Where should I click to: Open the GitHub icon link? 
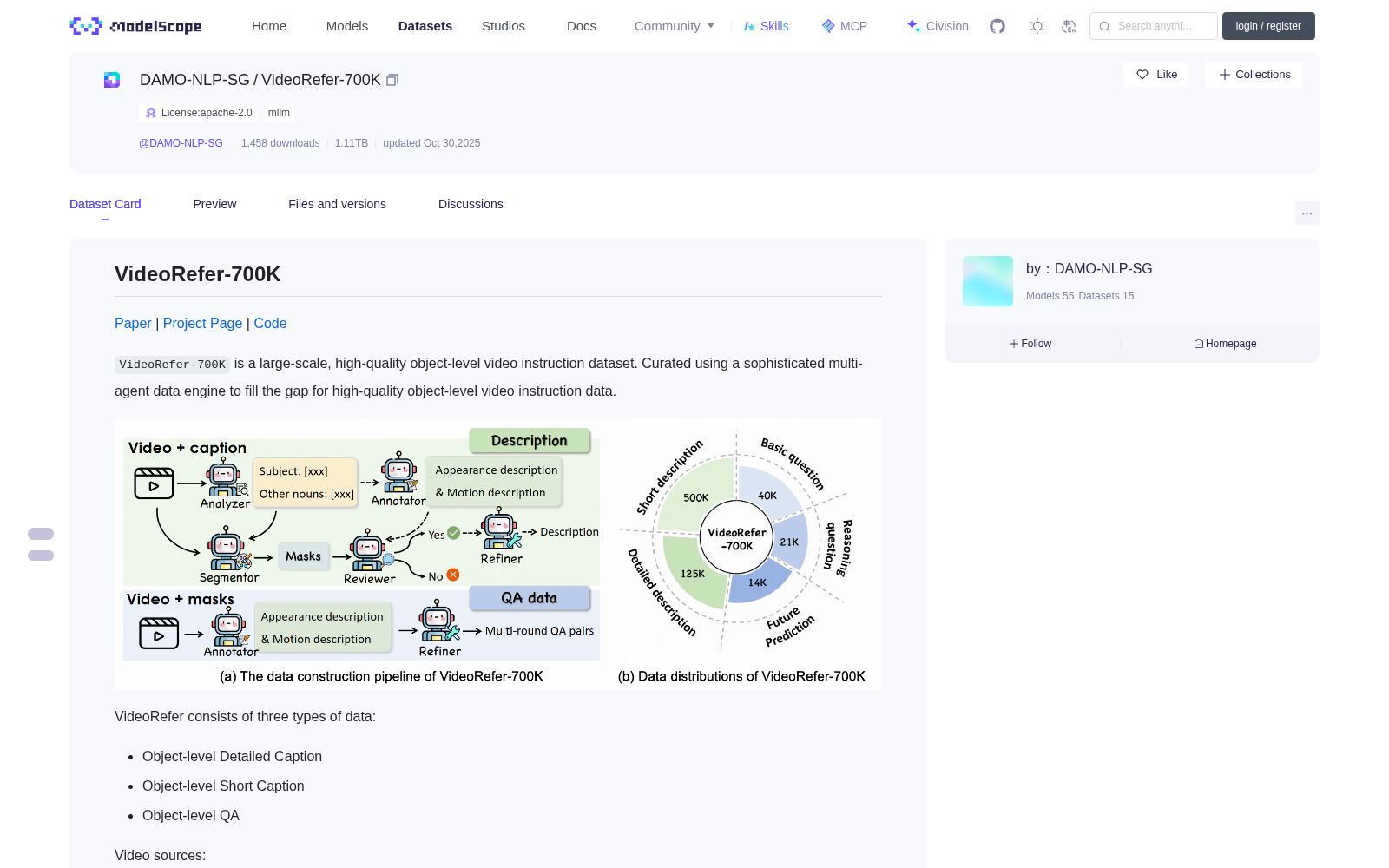997,26
